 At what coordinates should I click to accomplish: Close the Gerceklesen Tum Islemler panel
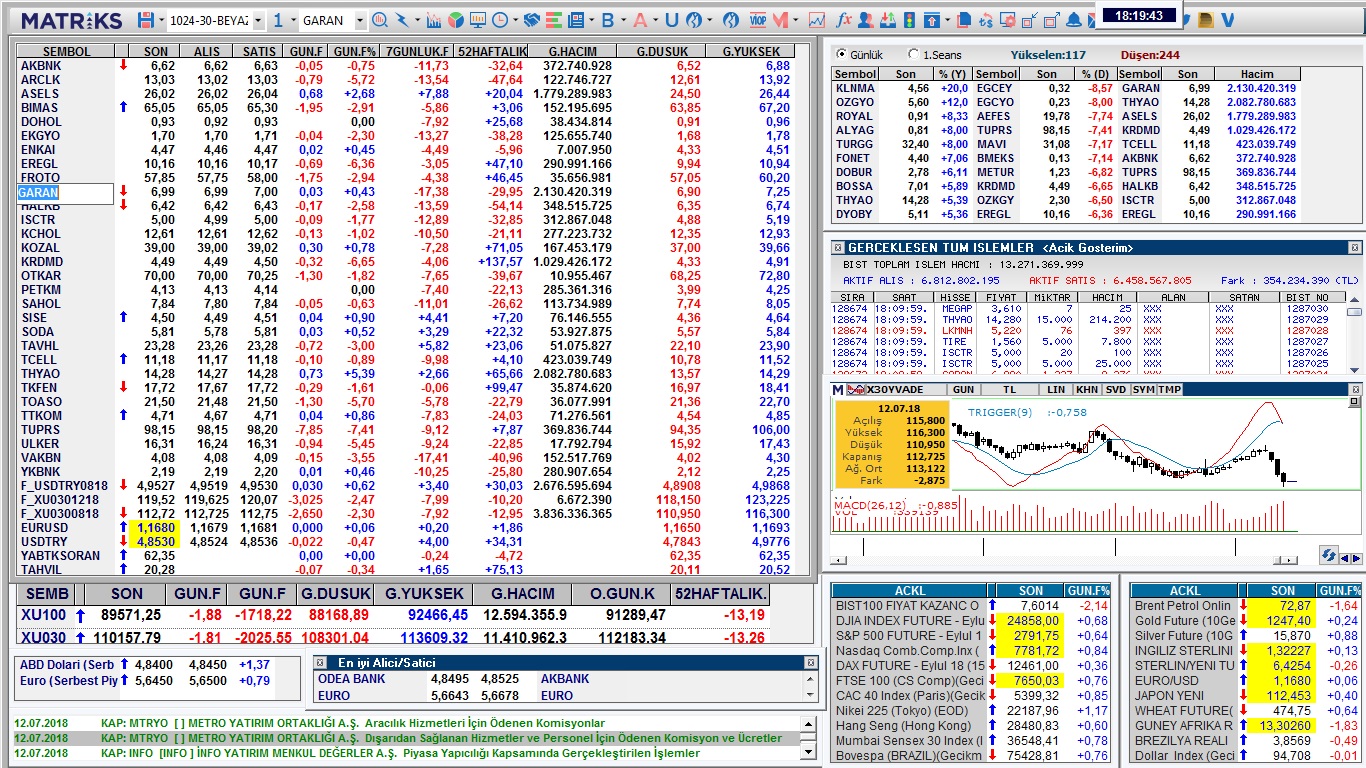tap(1355, 247)
